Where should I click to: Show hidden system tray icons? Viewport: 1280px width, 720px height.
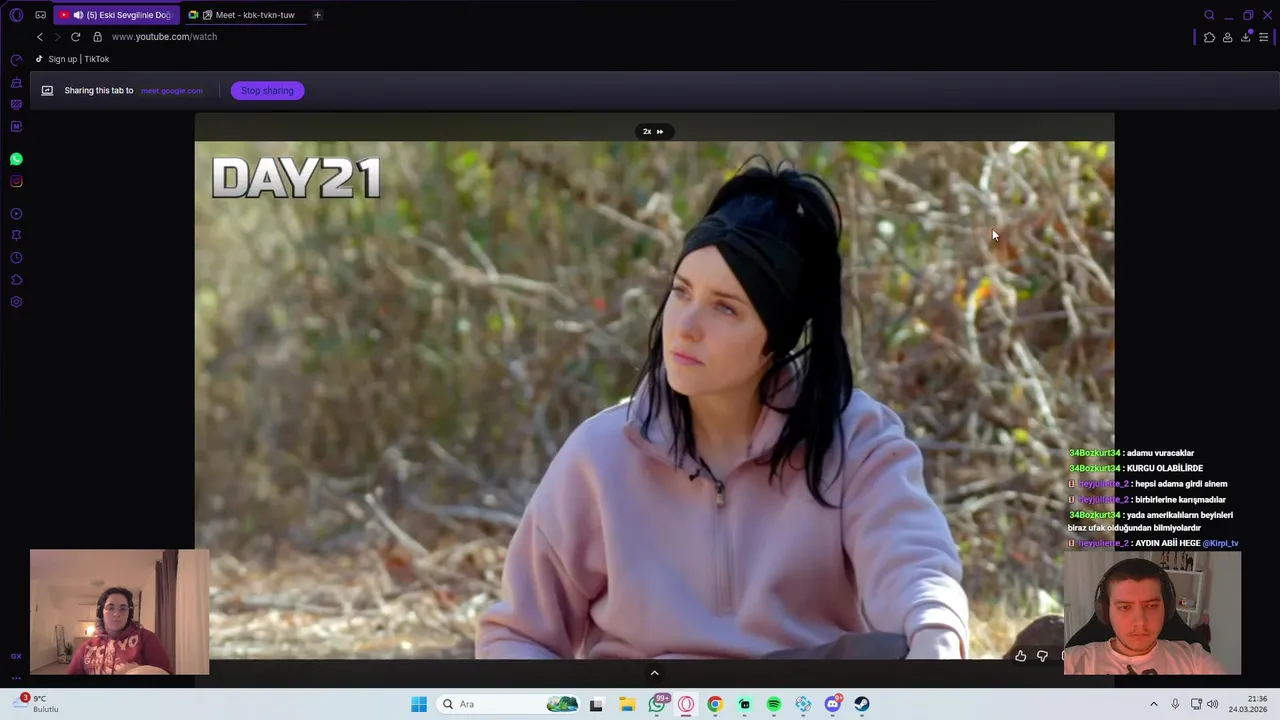pos(1153,704)
